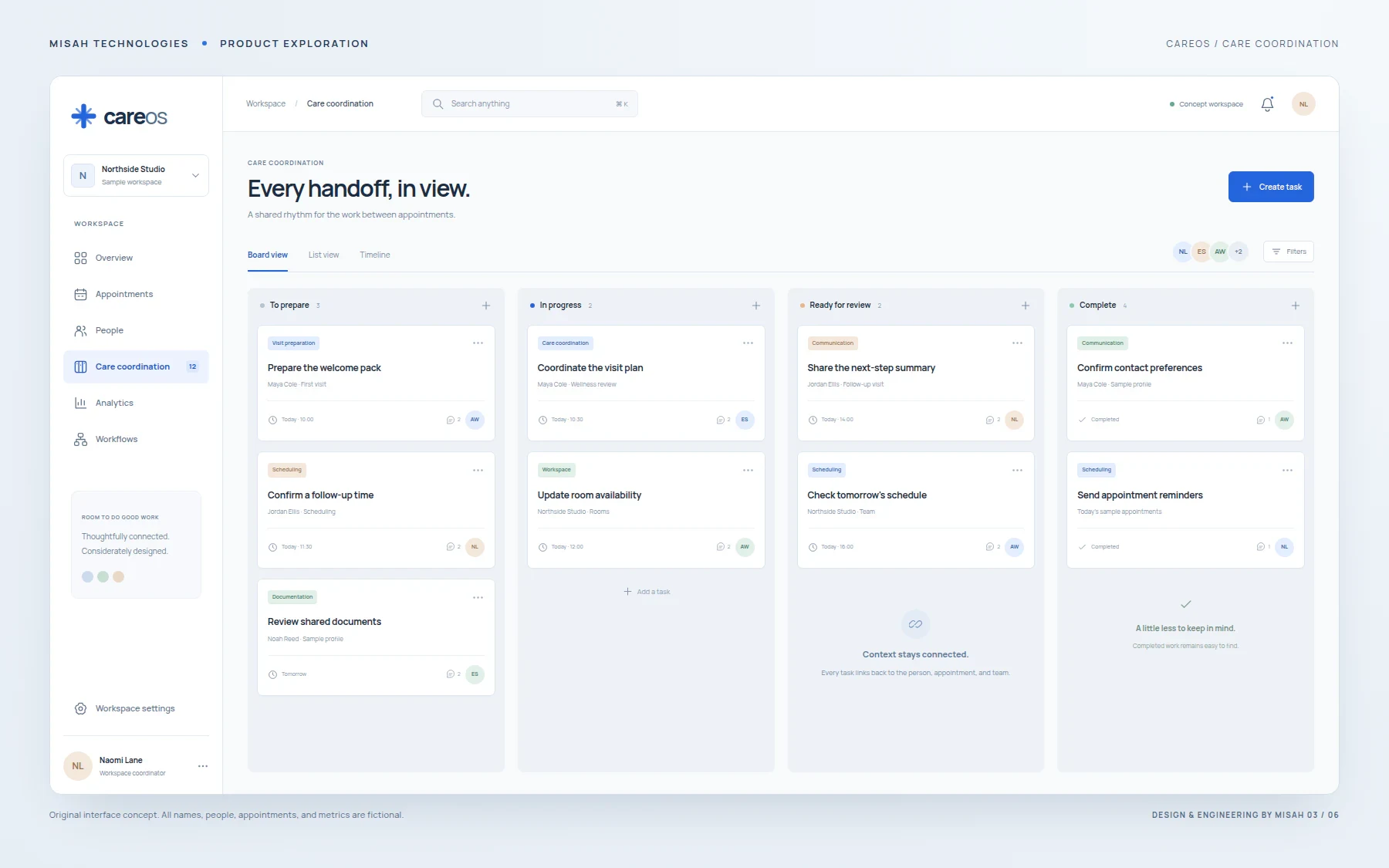The image size is (1389, 868).
Task: Open Analytics from the sidebar
Action: tap(136, 403)
